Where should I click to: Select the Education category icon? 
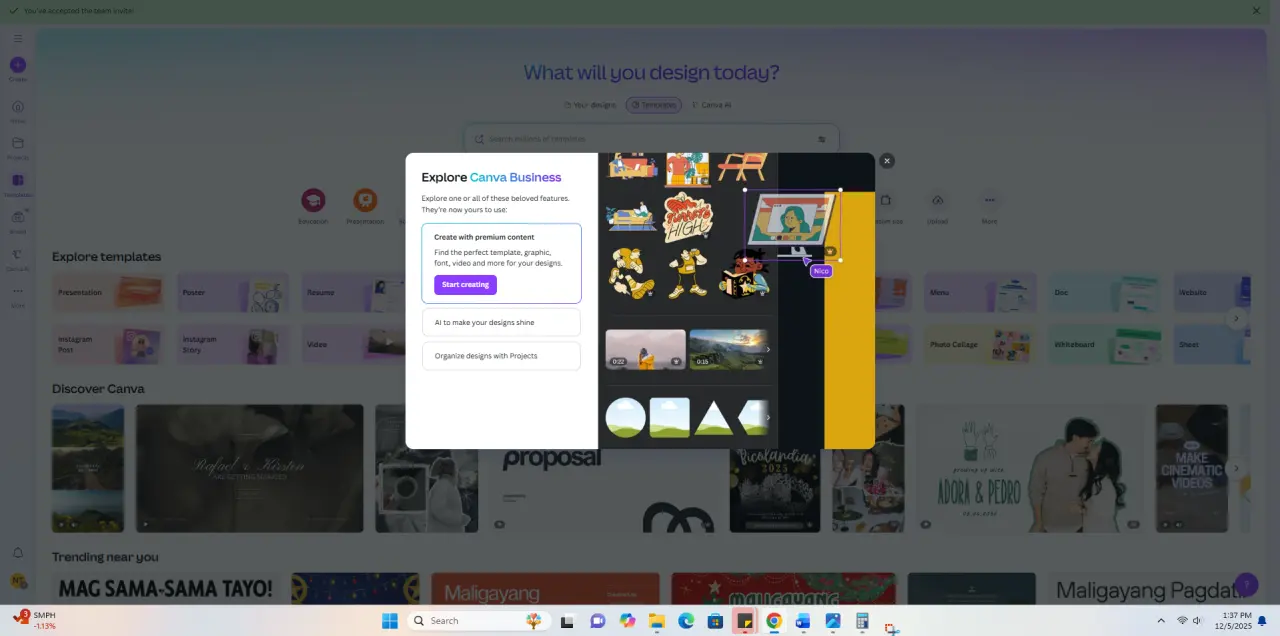[313, 200]
